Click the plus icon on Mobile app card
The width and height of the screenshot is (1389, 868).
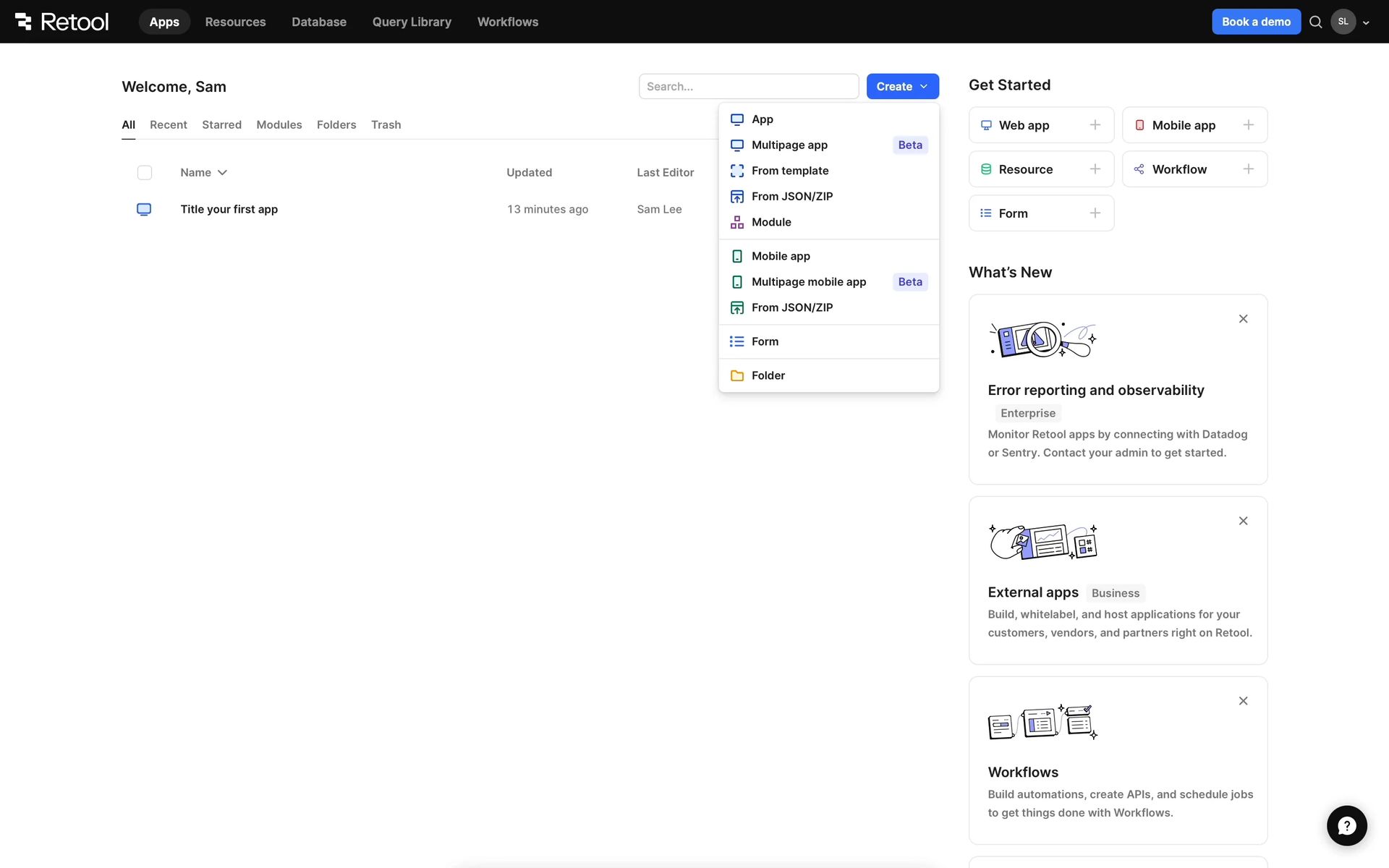1249,125
